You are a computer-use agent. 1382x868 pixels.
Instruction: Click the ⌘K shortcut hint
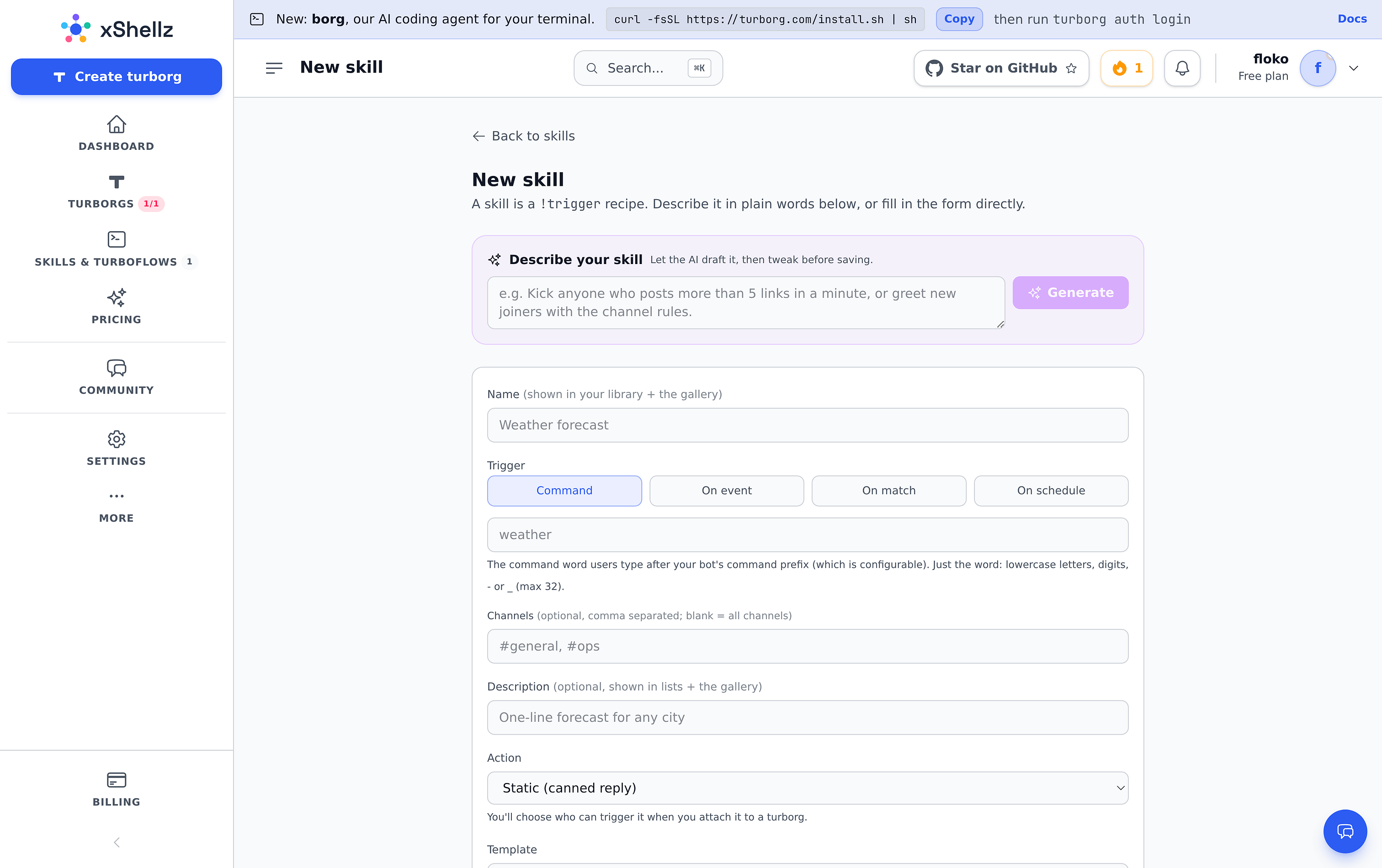699,68
